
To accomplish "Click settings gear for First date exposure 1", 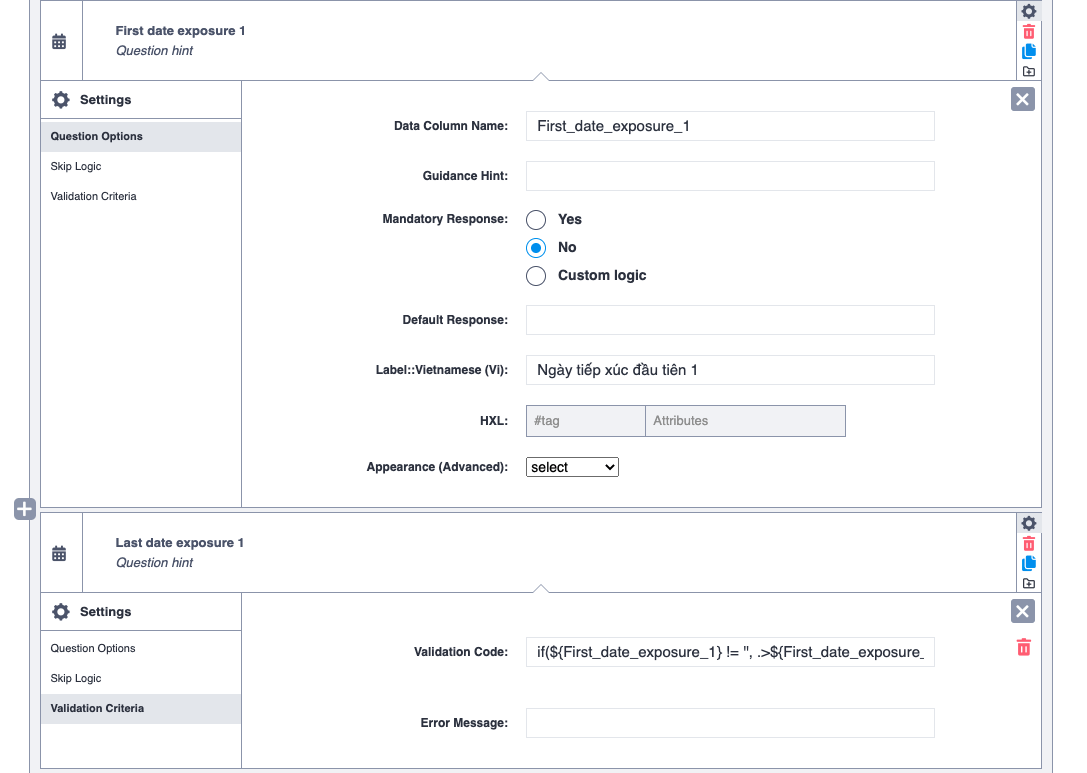I will click(x=1029, y=11).
